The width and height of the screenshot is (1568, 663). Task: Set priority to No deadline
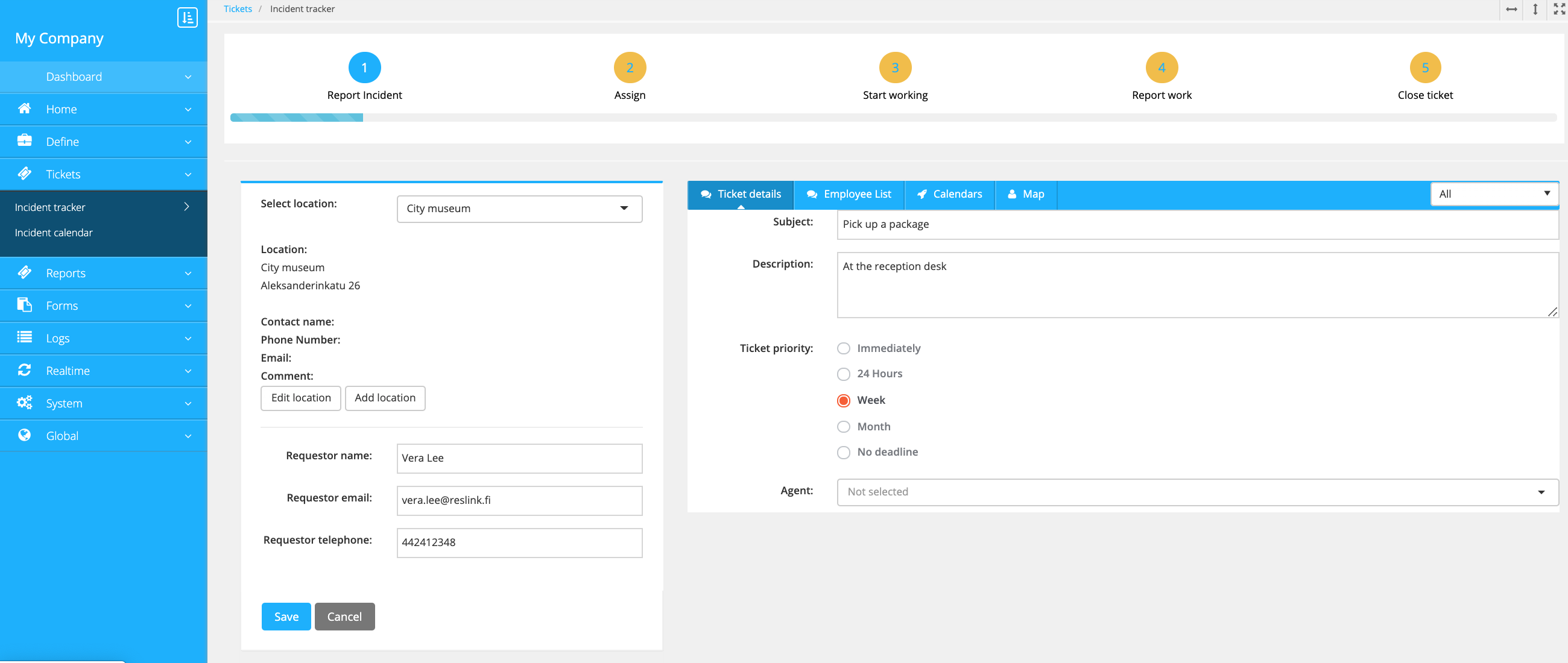843,452
